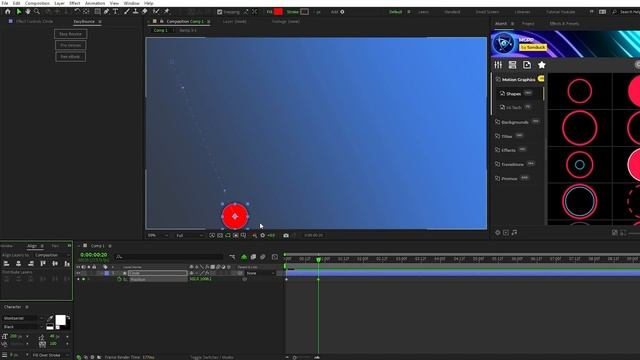Expand the Motion Graphics category

(x=518, y=80)
